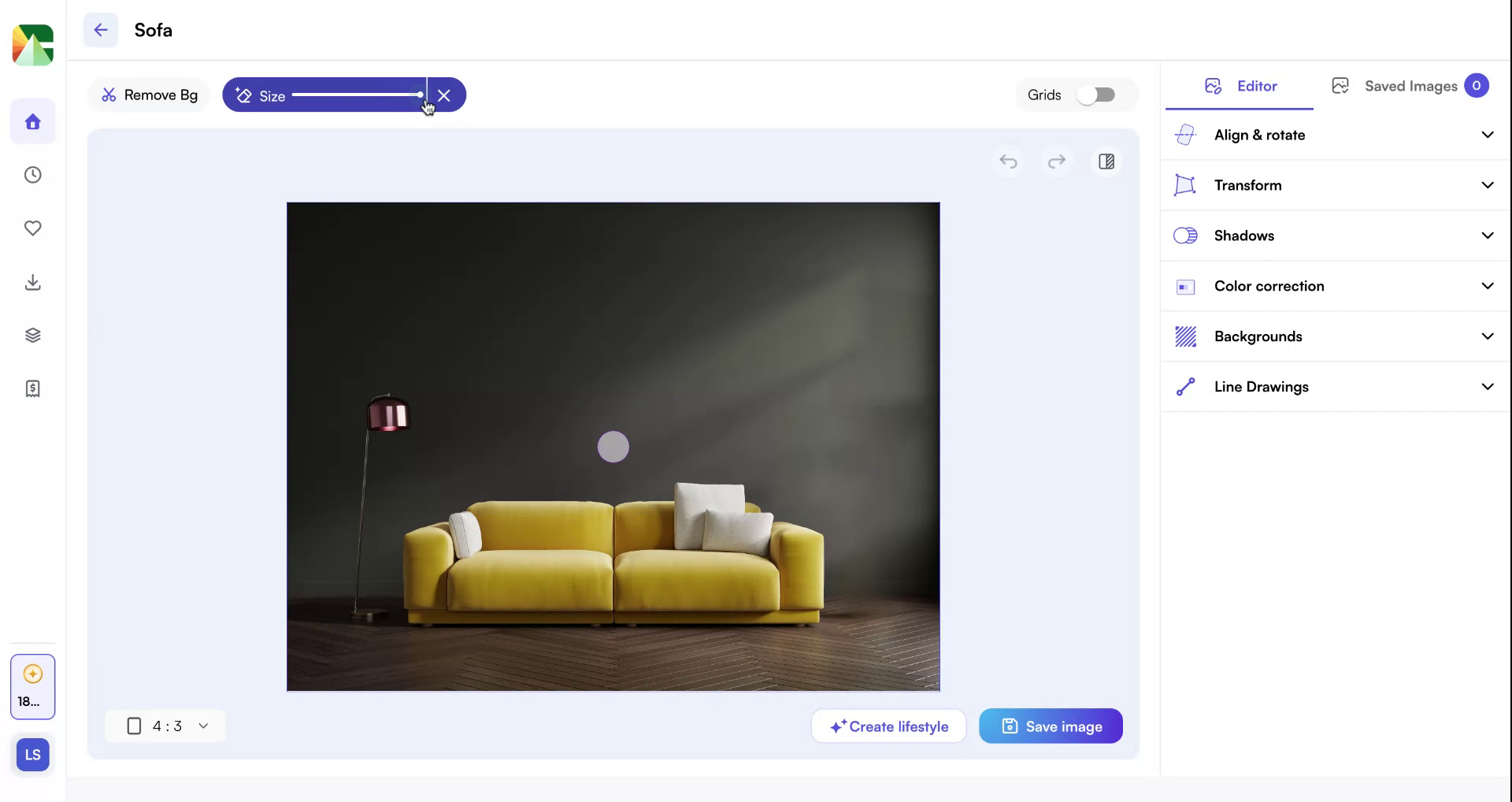Select the Editor tab
Viewport: 1512px width, 802px height.
click(x=1239, y=86)
